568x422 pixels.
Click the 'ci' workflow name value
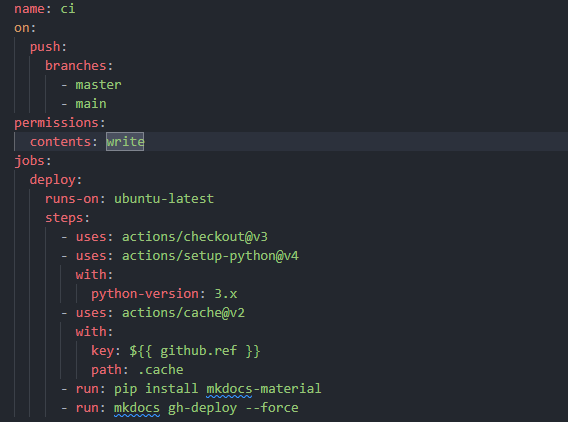pyautogui.click(x=68, y=9)
